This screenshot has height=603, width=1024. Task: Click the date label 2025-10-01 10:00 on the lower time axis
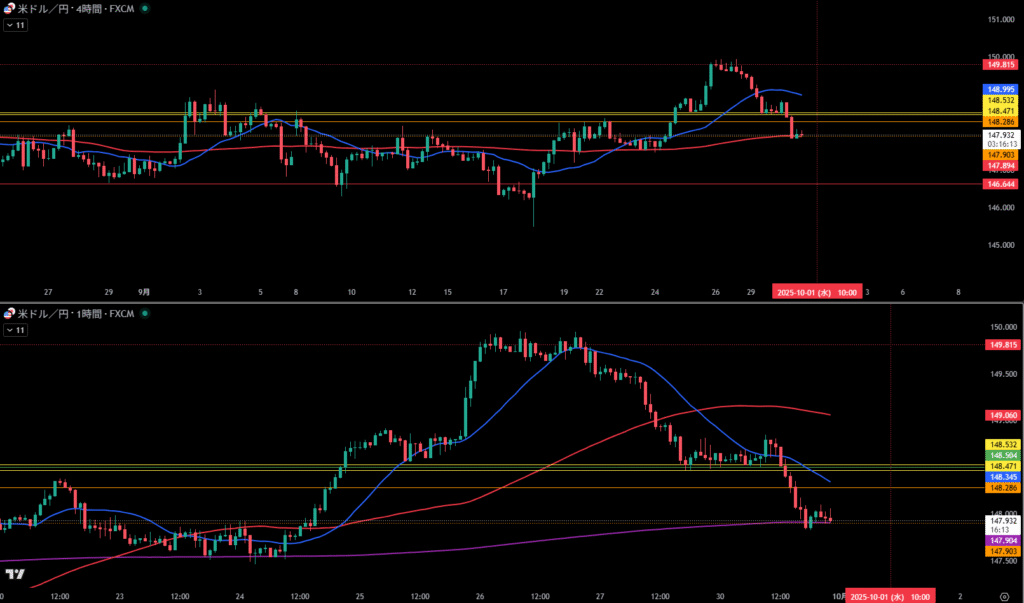pos(890,596)
